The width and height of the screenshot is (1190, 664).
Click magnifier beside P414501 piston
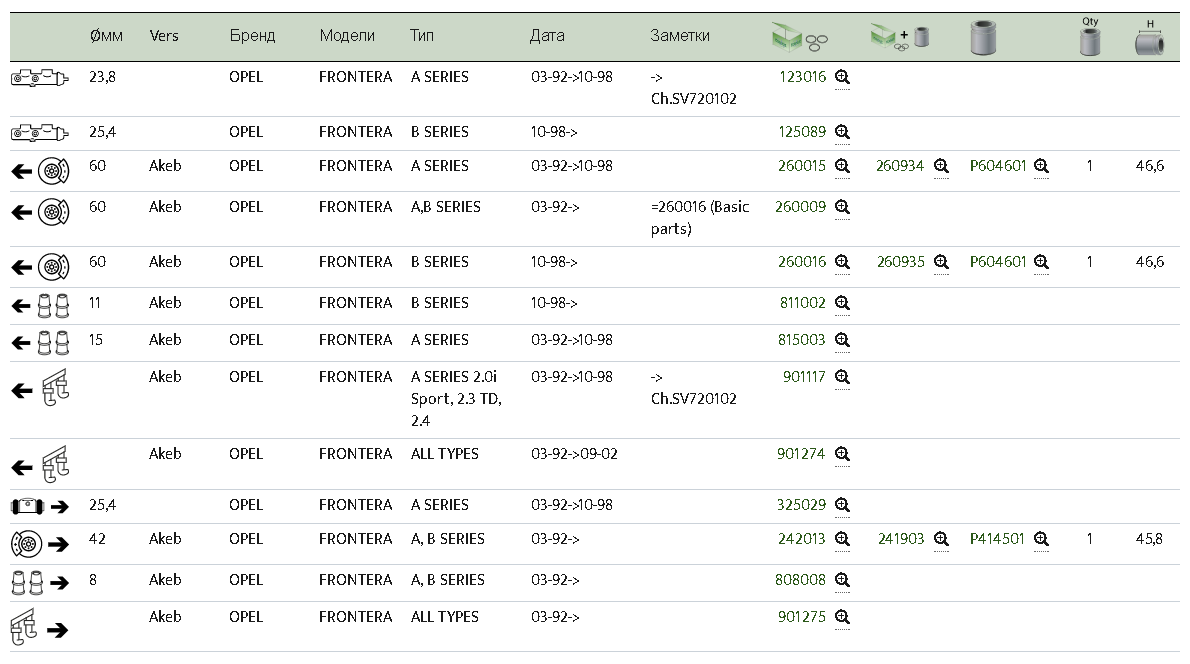[x=1041, y=539]
